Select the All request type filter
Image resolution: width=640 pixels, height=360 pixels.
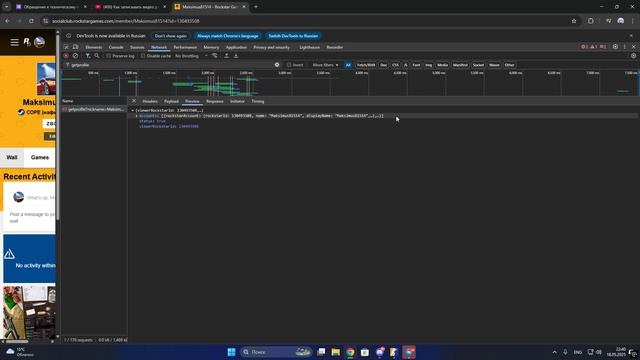[x=348, y=65]
